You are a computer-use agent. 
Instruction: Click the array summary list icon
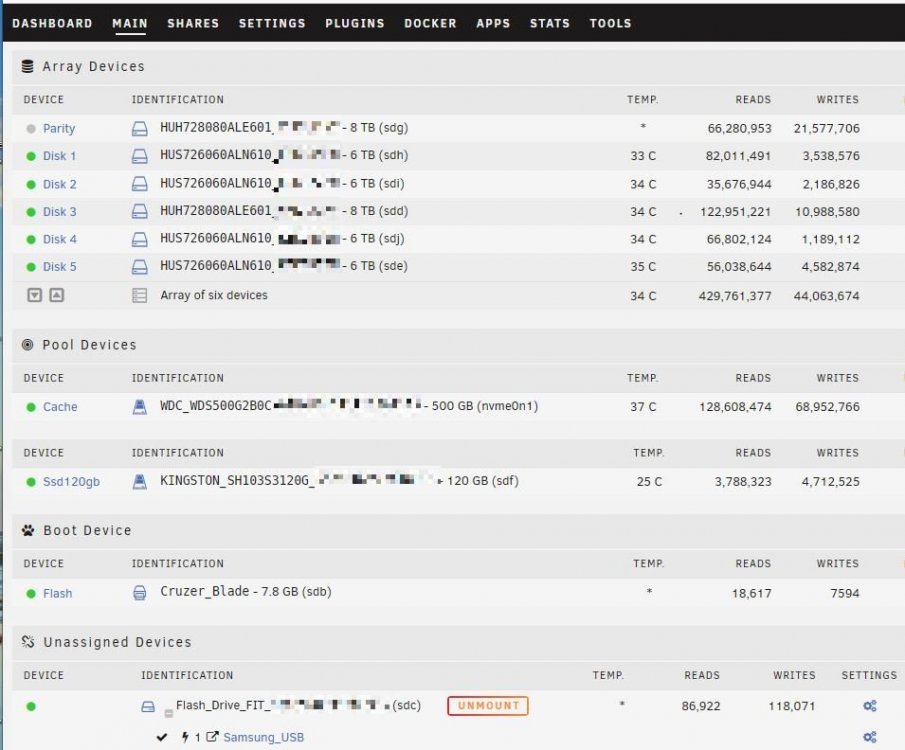click(x=140, y=296)
